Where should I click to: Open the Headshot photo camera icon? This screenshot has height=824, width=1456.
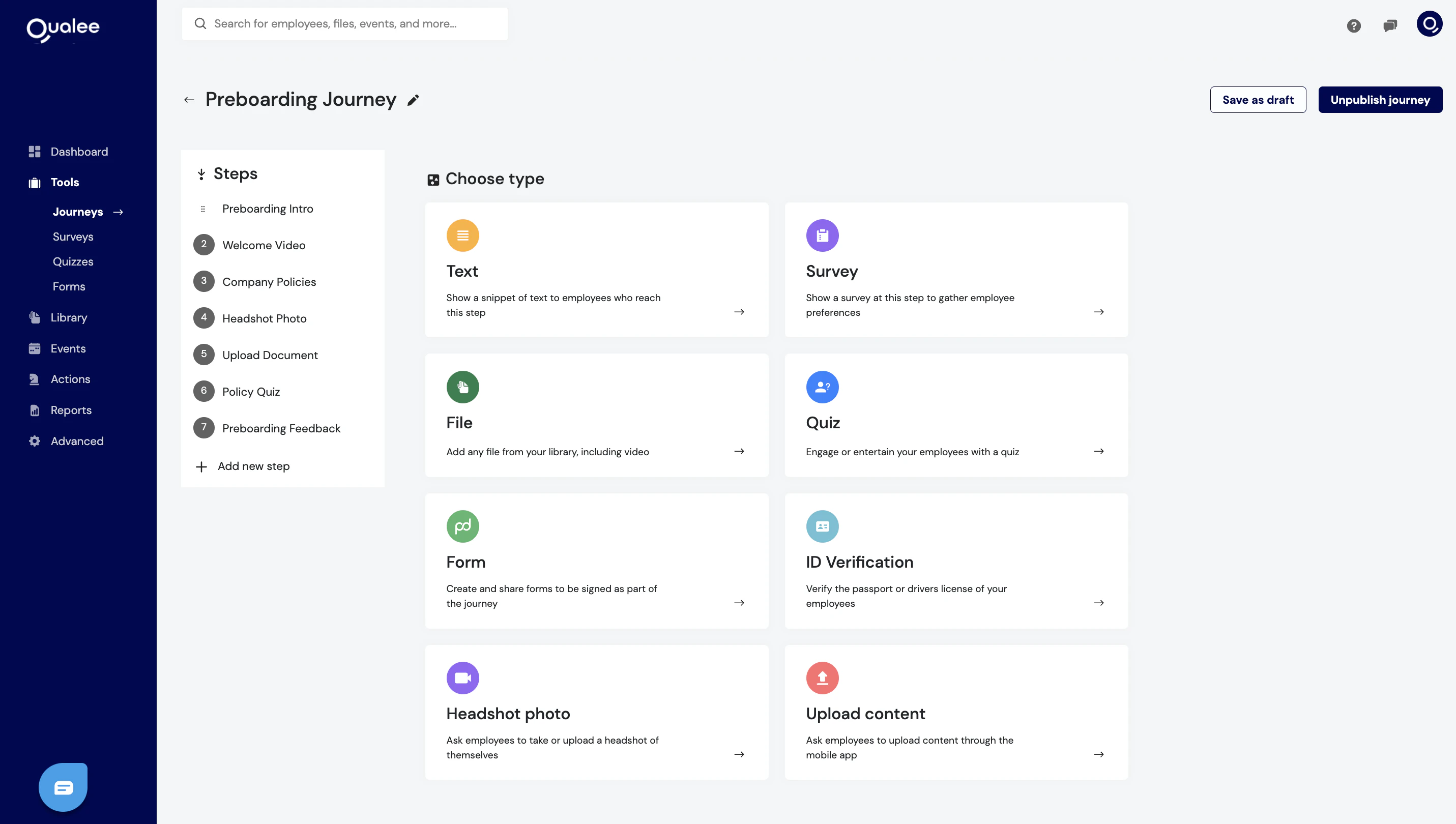[x=463, y=678]
